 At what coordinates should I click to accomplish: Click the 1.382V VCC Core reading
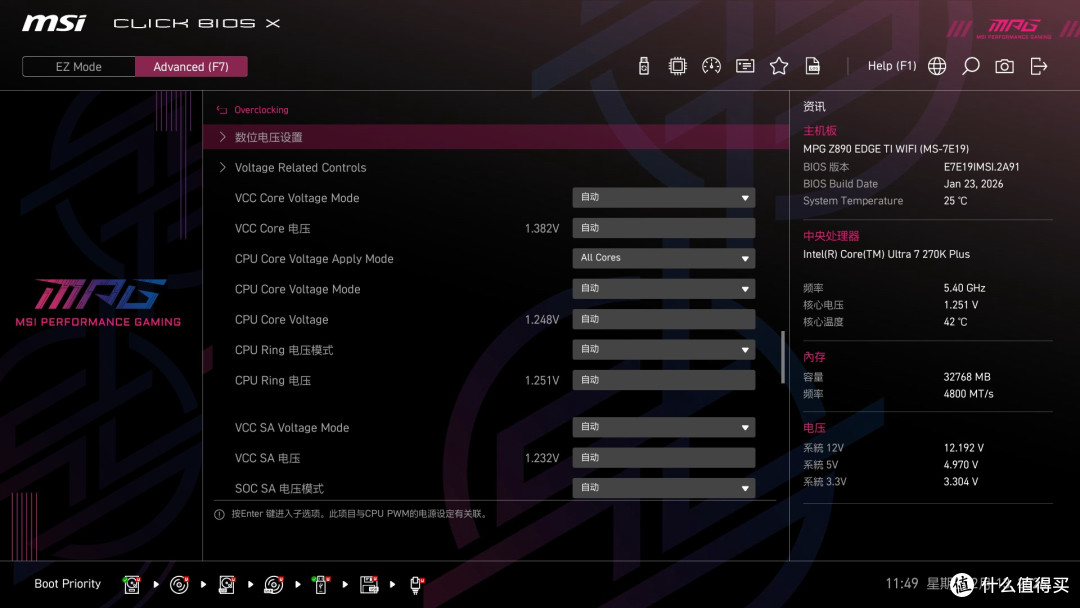tap(542, 229)
